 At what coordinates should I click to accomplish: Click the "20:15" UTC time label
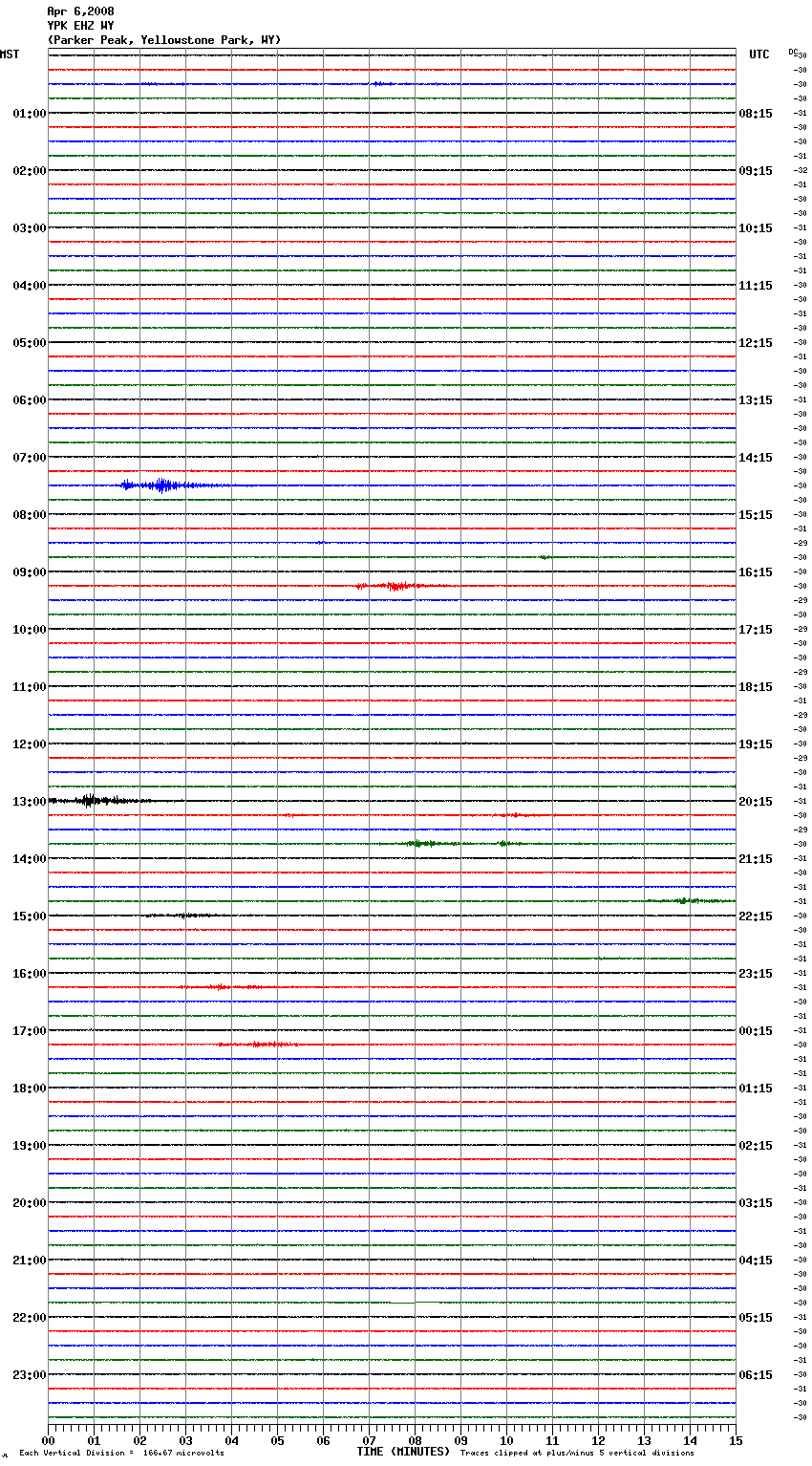756,802
